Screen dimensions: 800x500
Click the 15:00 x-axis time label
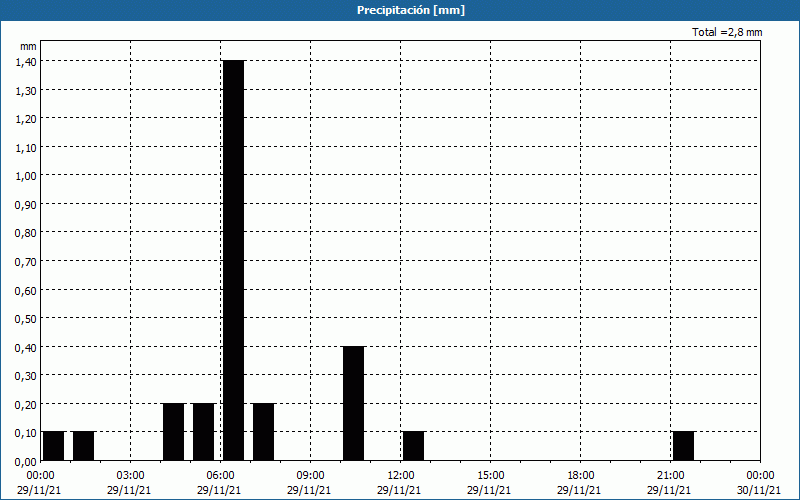[490, 476]
